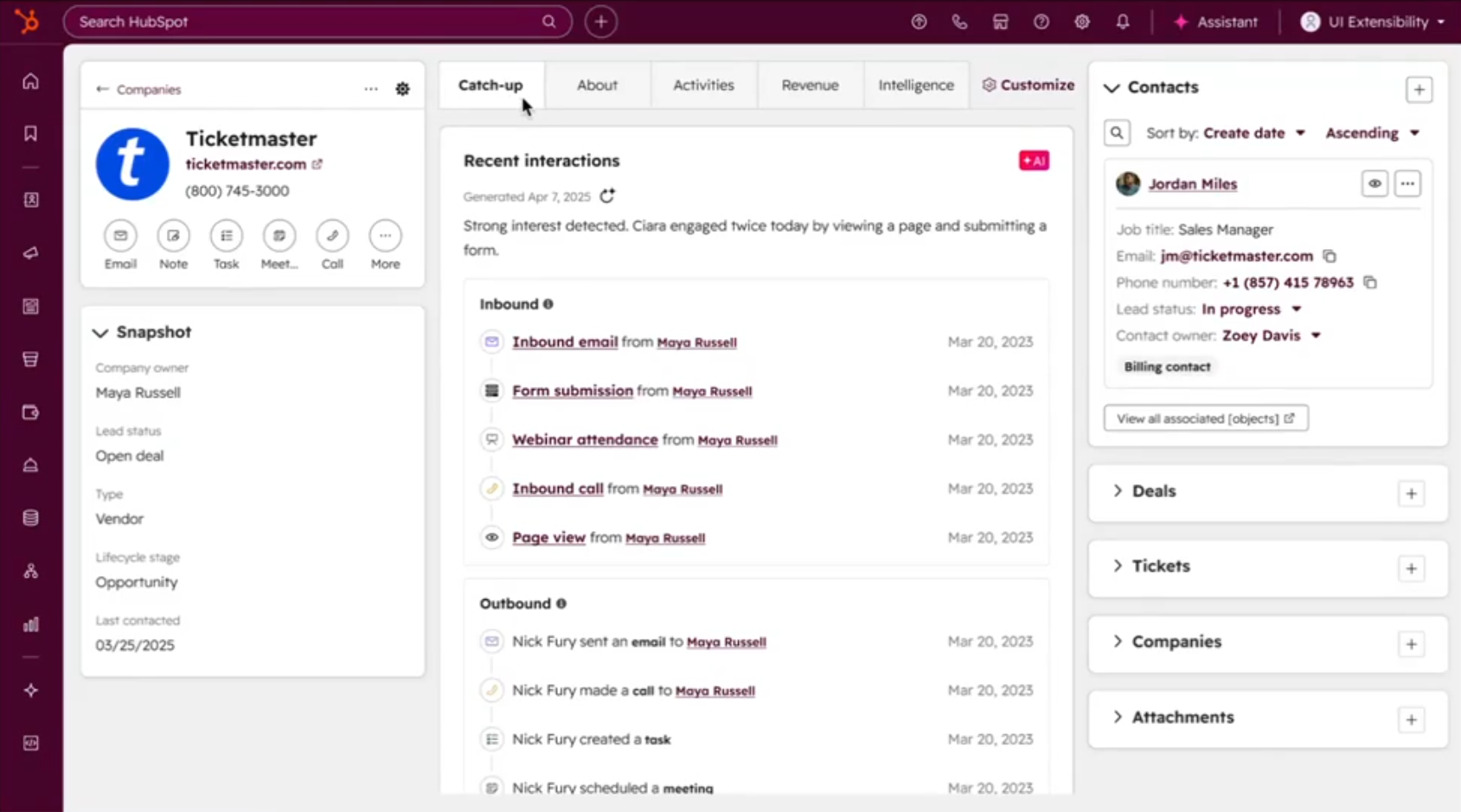The height and width of the screenshot is (812, 1461).
Task: Open Lead status In progress dropdown
Action: point(1252,310)
